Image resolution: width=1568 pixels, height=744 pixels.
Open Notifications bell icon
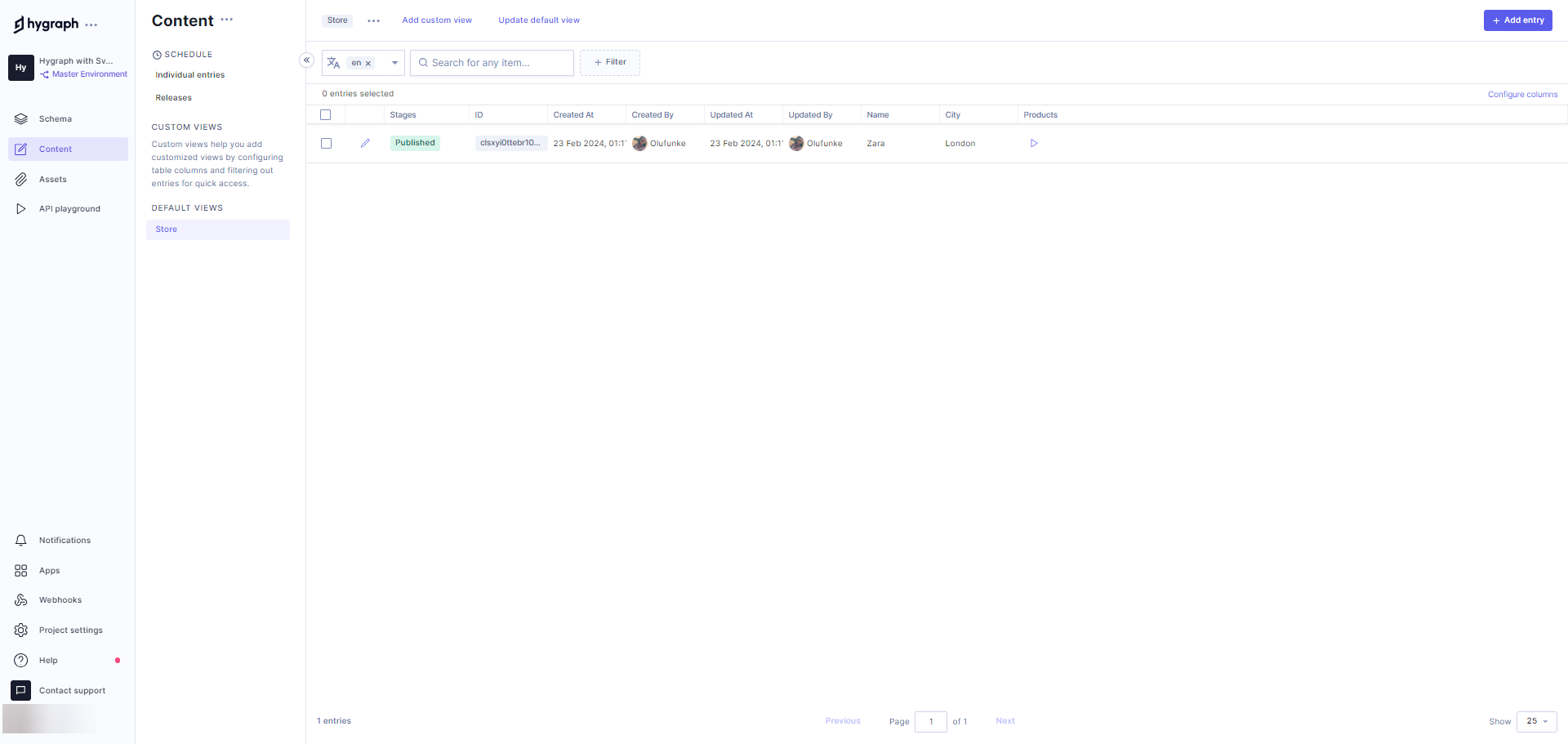(21, 541)
